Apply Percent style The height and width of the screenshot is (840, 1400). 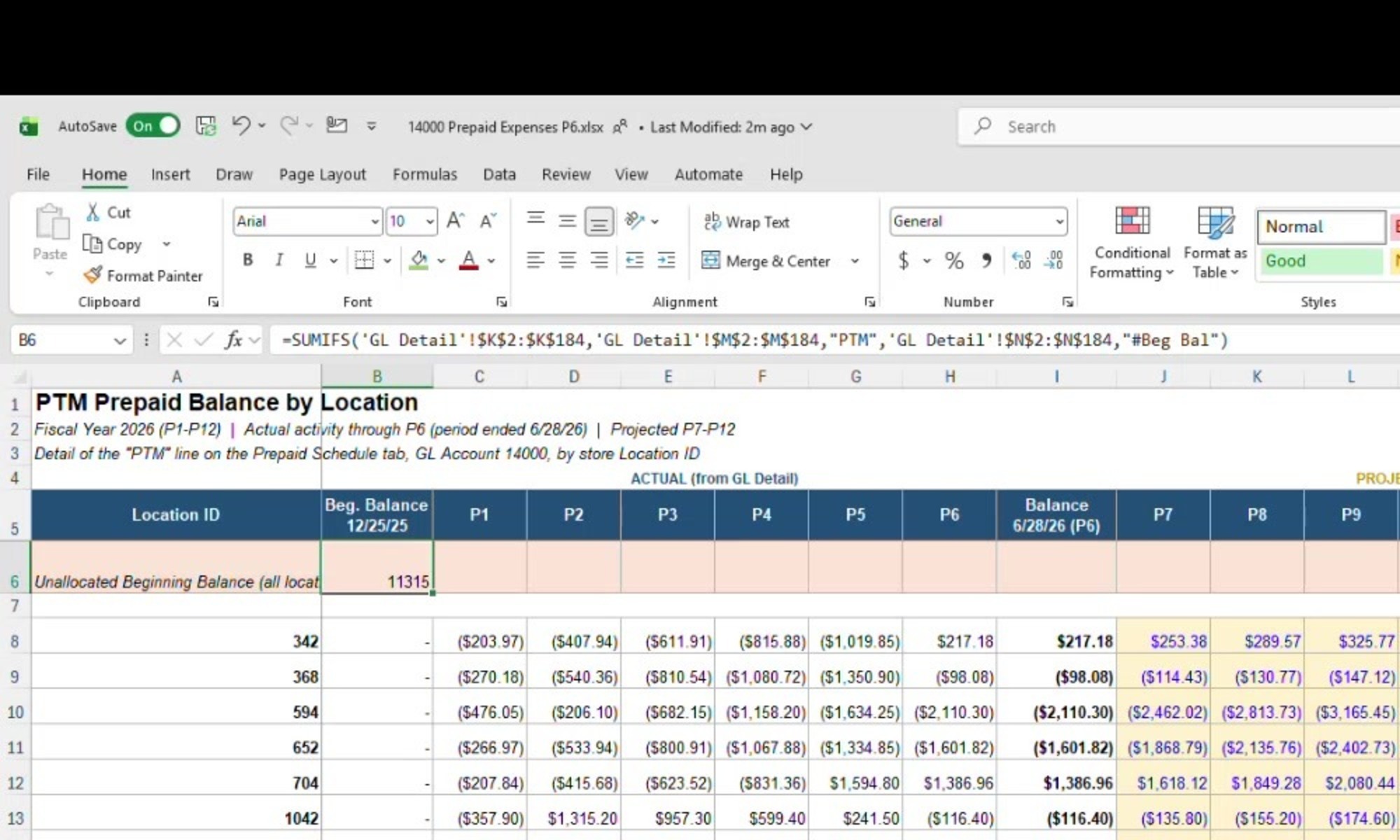click(954, 261)
